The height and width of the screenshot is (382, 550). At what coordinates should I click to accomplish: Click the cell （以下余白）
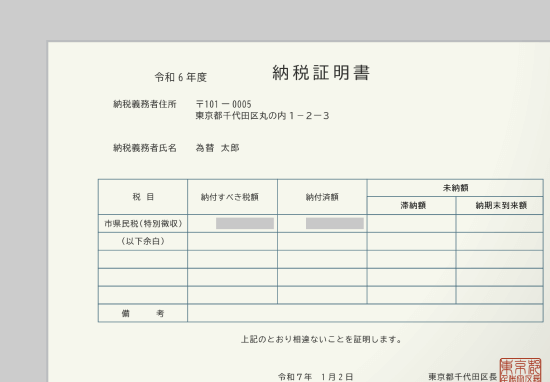click(143, 241)
